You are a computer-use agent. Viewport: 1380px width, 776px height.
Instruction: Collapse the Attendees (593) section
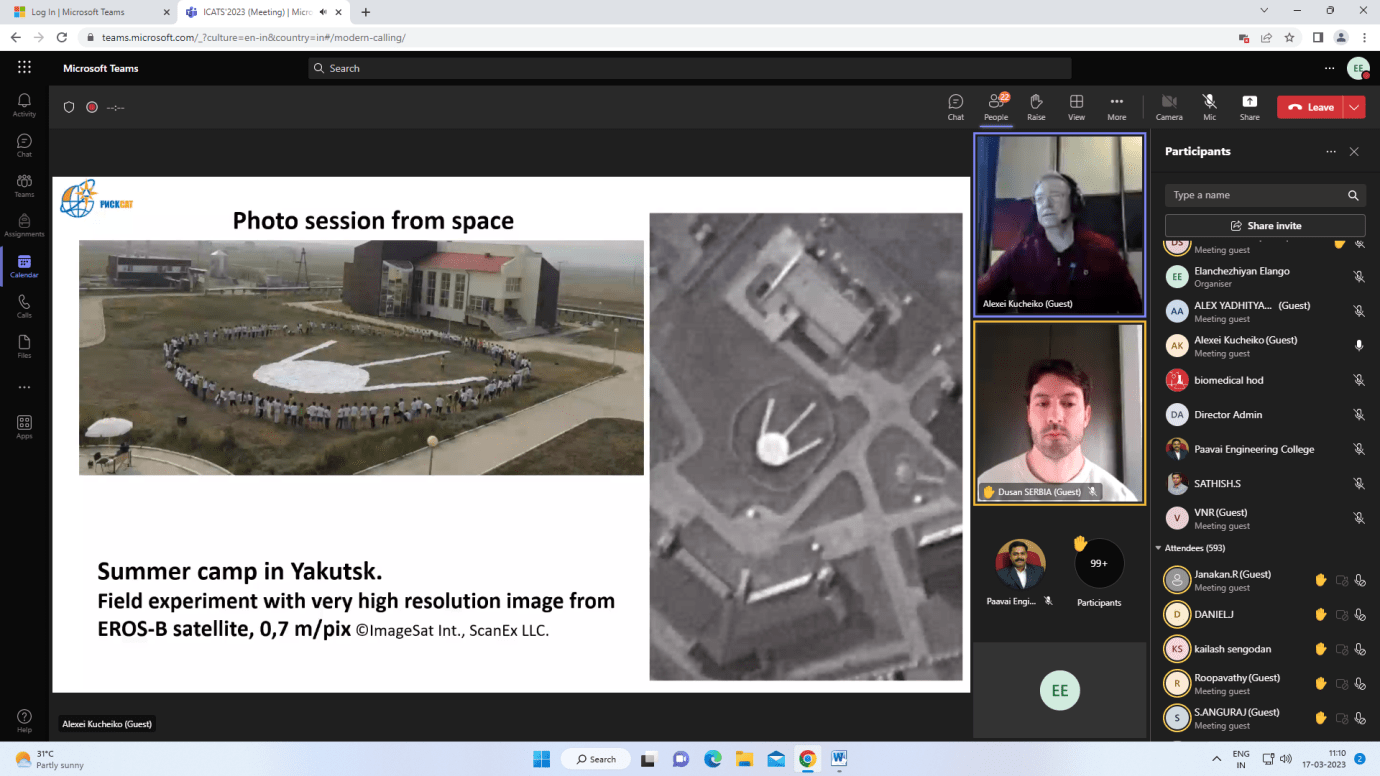[x=1159, y=548]
